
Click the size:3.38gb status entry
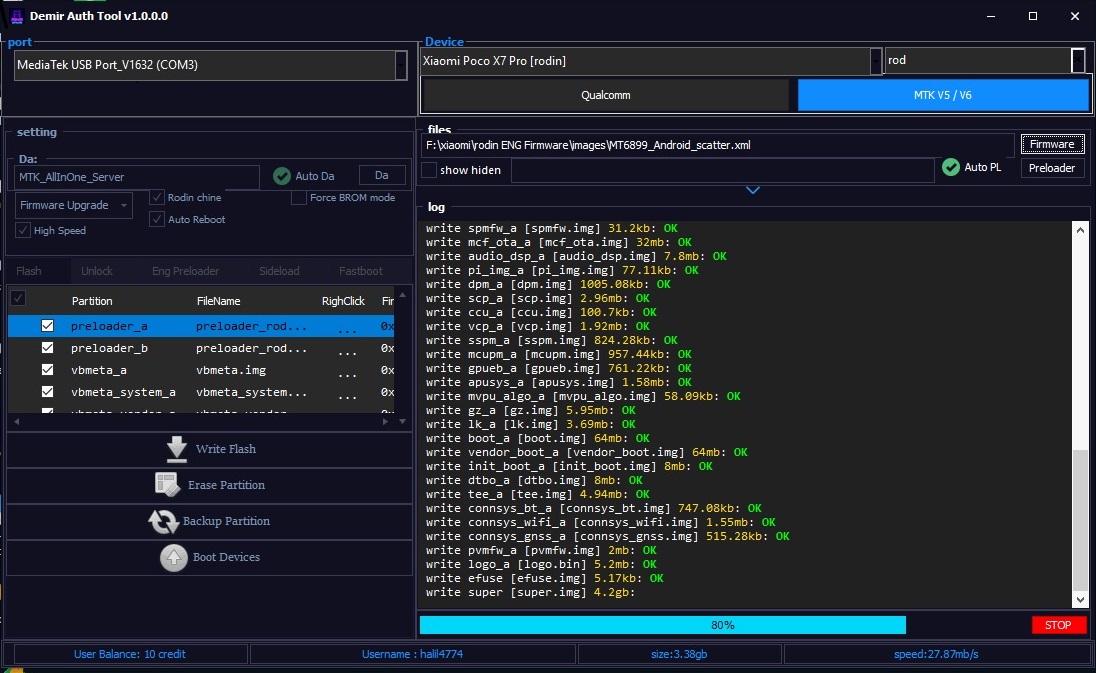click(x=679, y=654)
